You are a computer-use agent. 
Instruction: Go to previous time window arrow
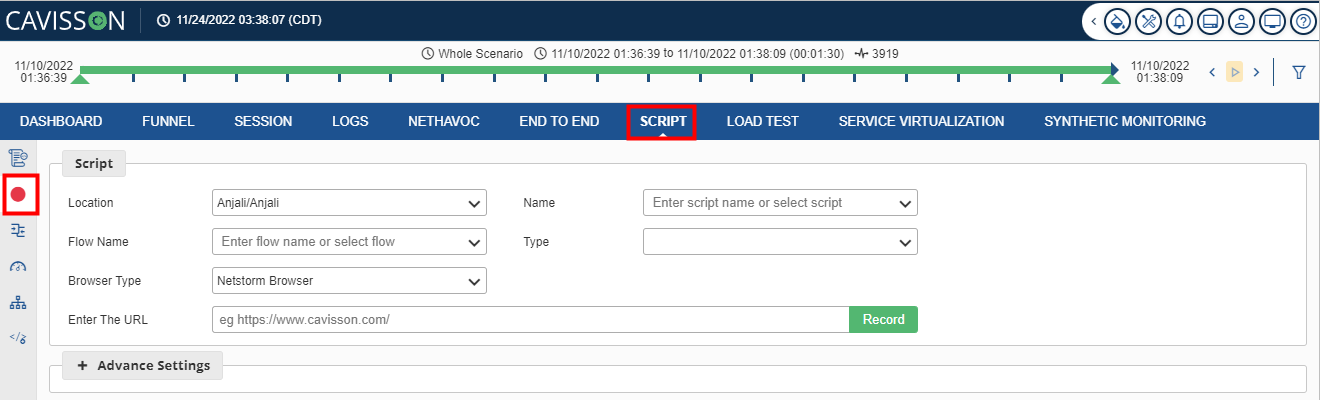coord(1213,72)
